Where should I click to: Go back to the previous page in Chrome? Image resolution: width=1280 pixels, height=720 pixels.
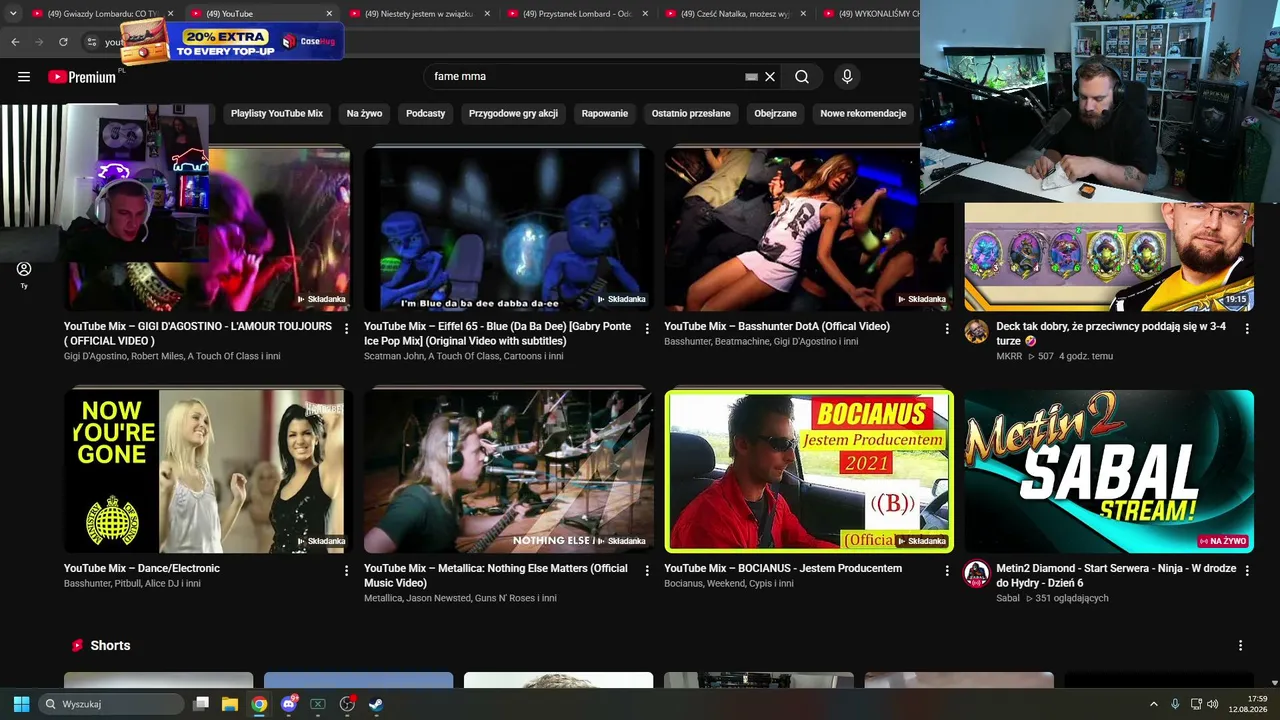click(15, 42)
